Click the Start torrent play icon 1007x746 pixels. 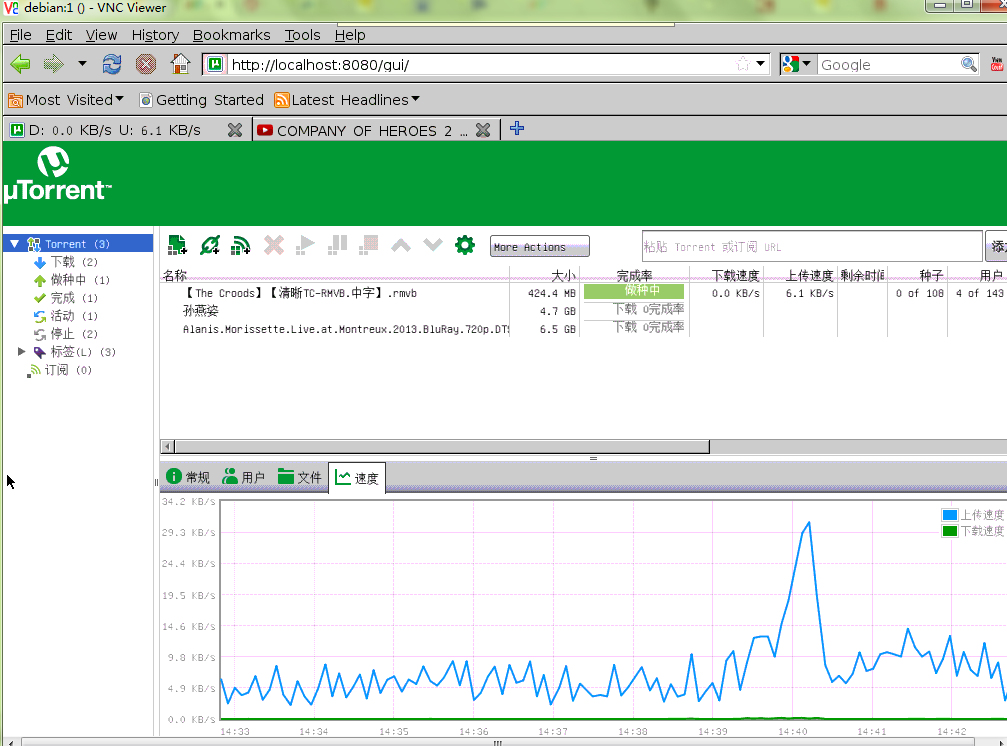(x=306, y=245)
